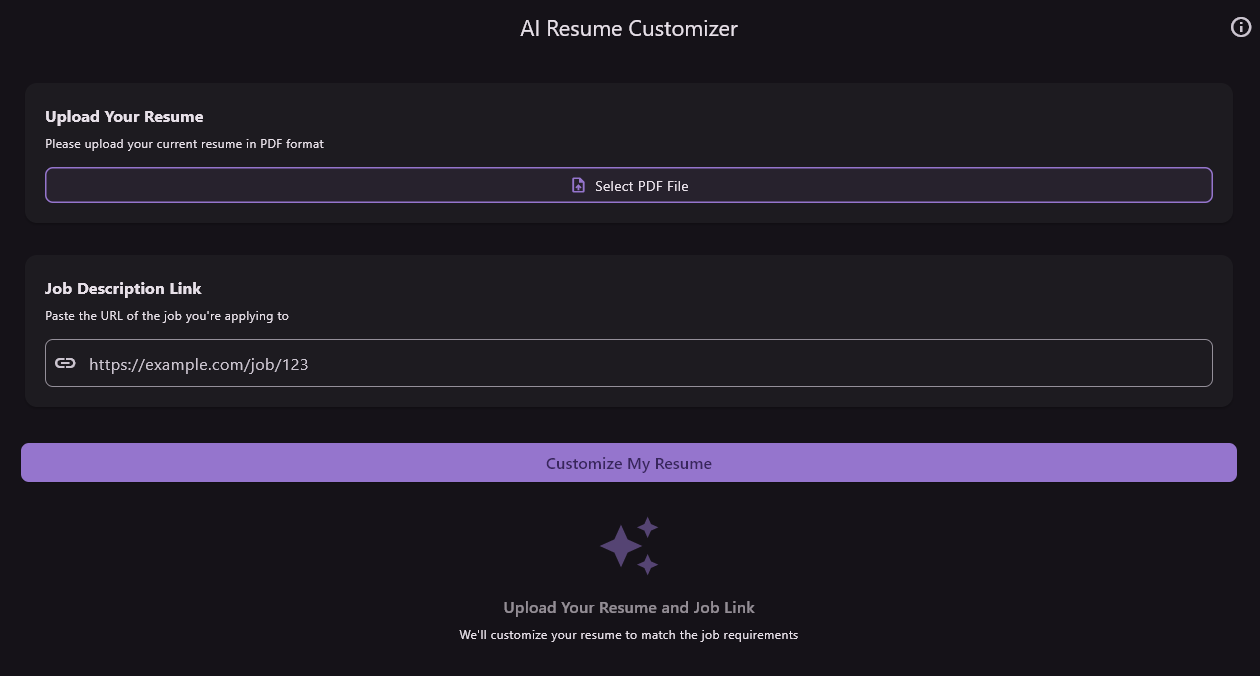Select the AI Resume Customizer title
The width and height of the screenshot is (1260, 676).
[629, 28]
